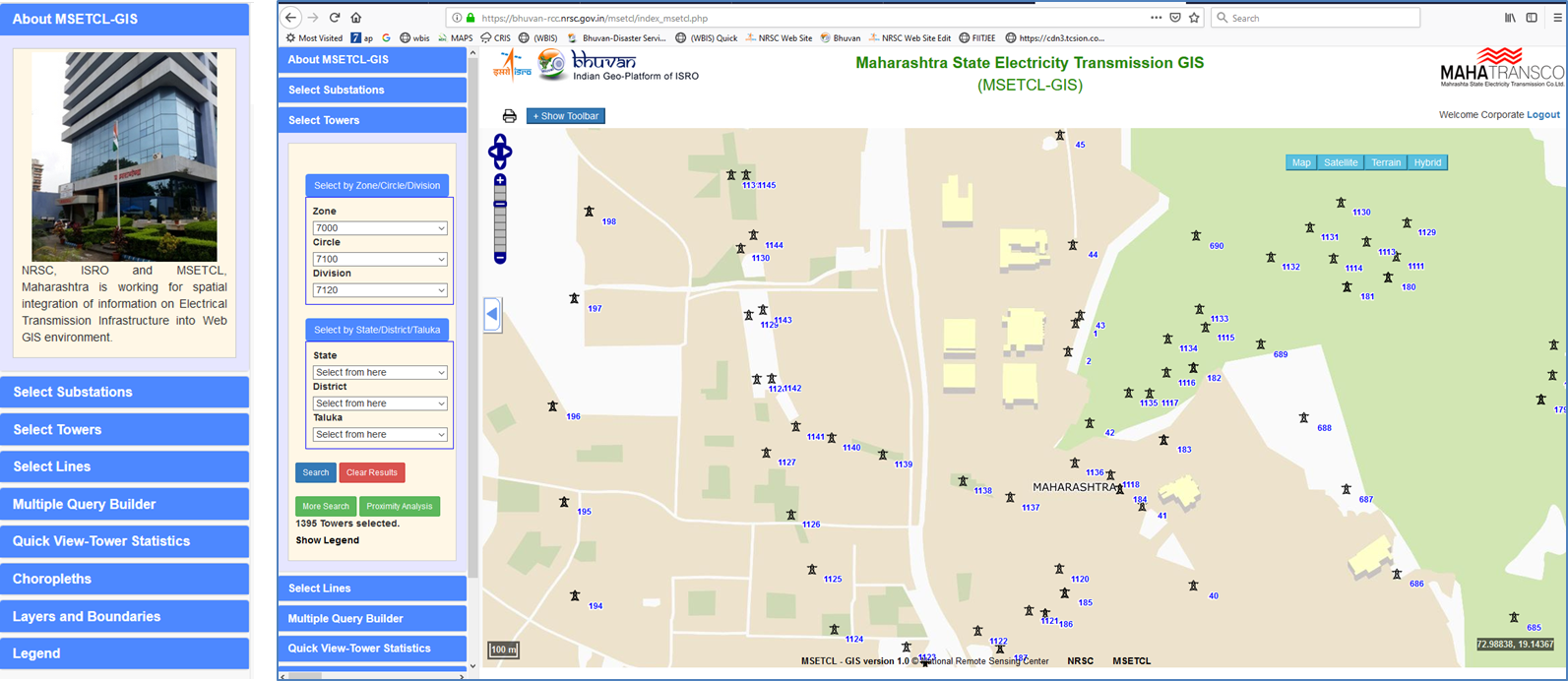
Task: Expand Select Substations in browser panel
Action: tap(372, 90)
